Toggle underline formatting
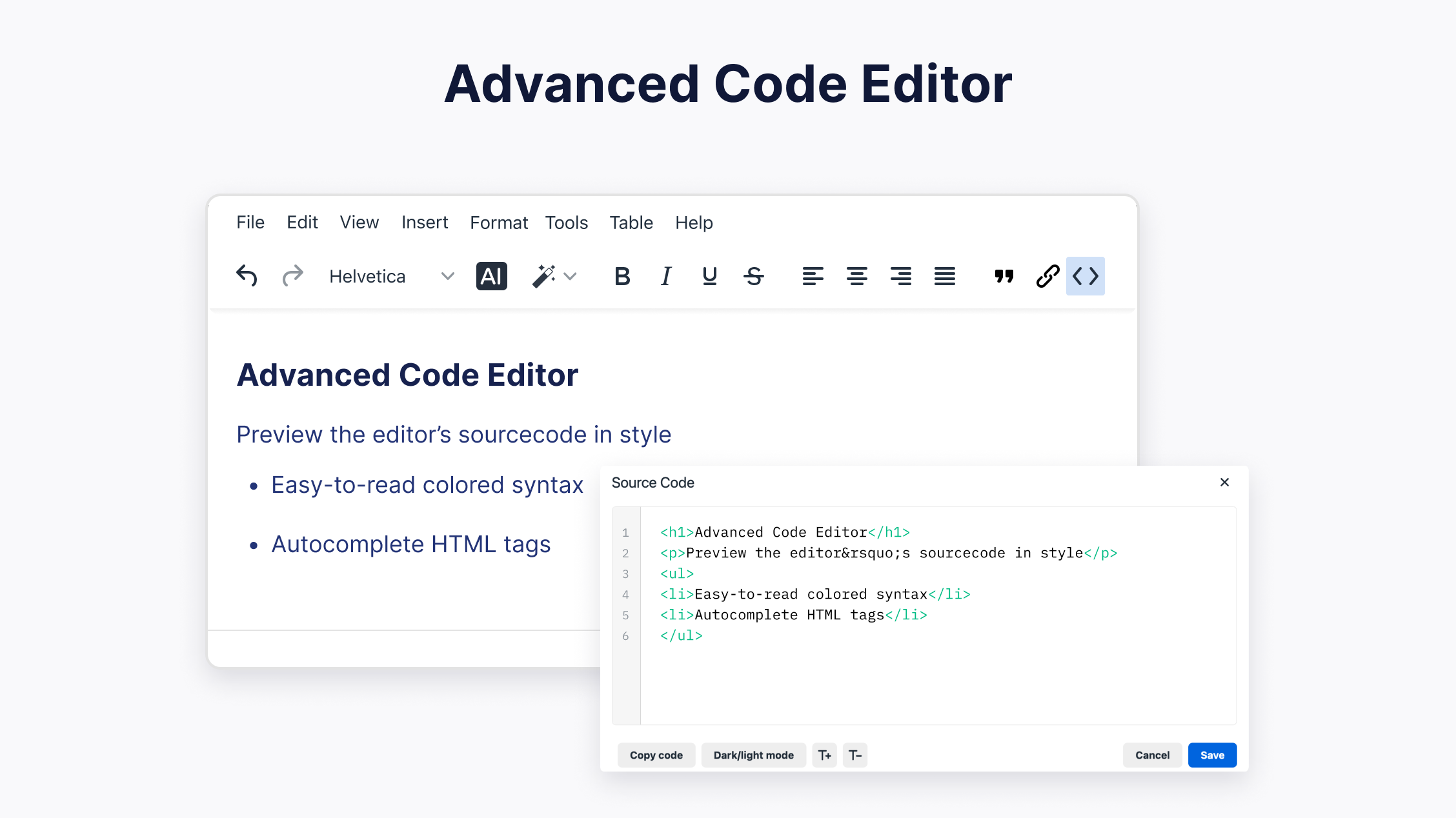The height and width of the screenshot is (818, 1456). 709,276
